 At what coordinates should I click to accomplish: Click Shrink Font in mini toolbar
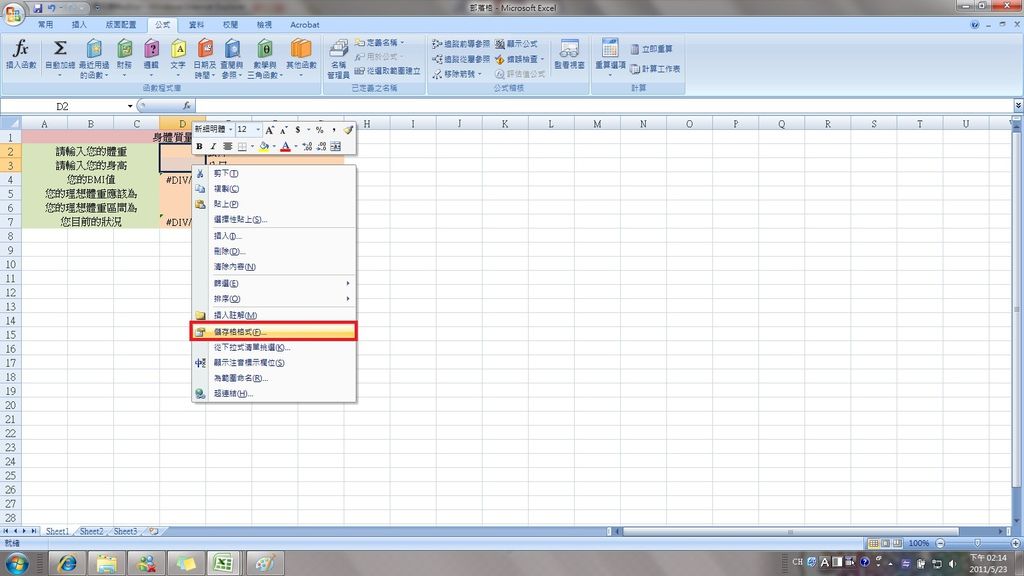coord(283,130)
